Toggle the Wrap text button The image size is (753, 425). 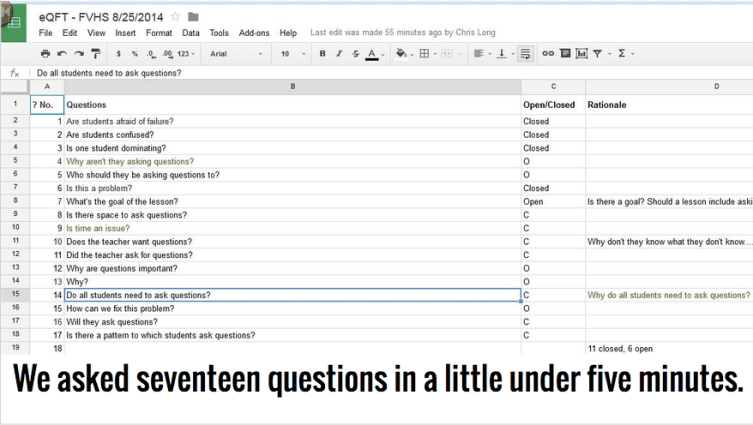coord(526,54)
